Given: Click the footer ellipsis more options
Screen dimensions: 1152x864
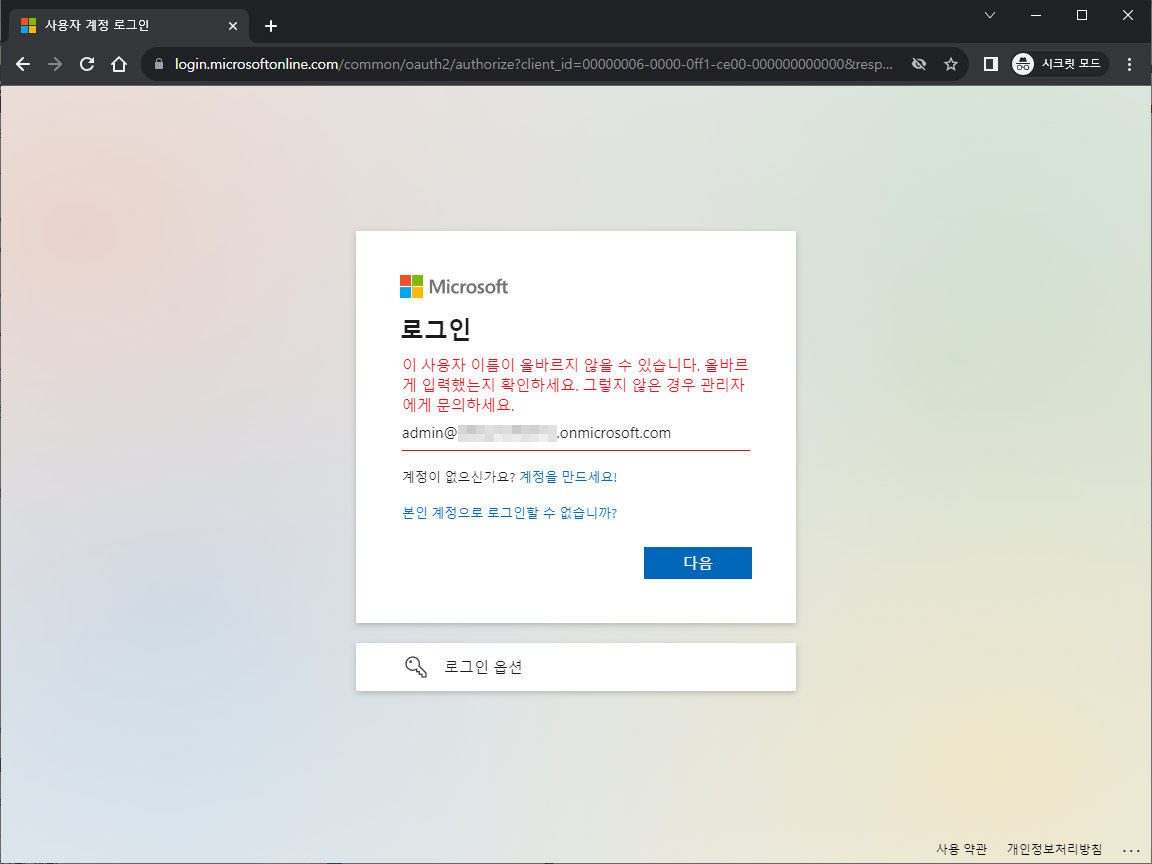Looking at the screenshot, I should [x=1131, y=849].
